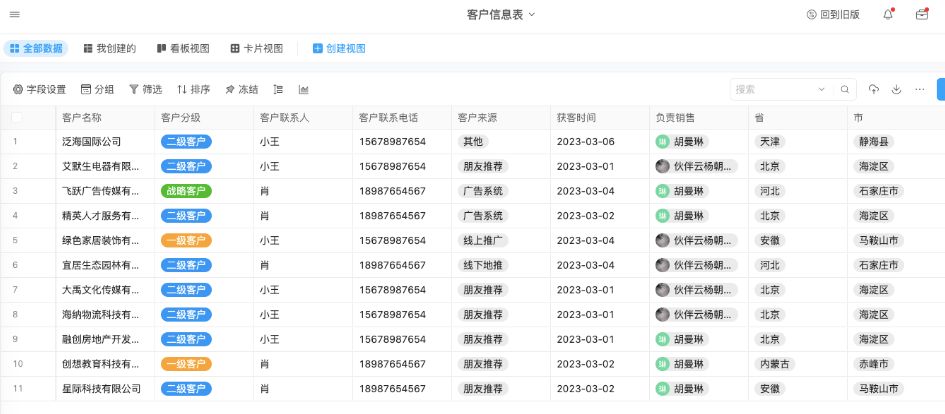Switch to the 全部数据 view tab

(x=36, y=49)
